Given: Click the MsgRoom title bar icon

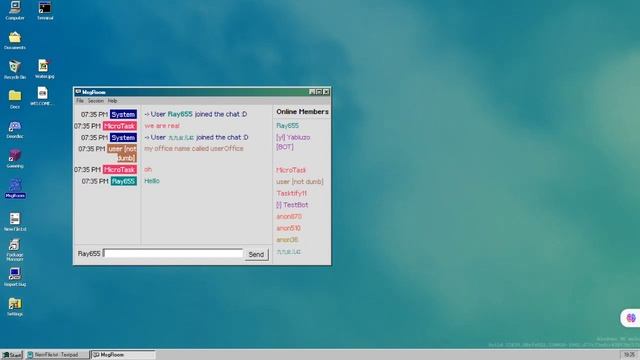Looking at the screenshot, I should pyautogui.click(x=78, y=92).
